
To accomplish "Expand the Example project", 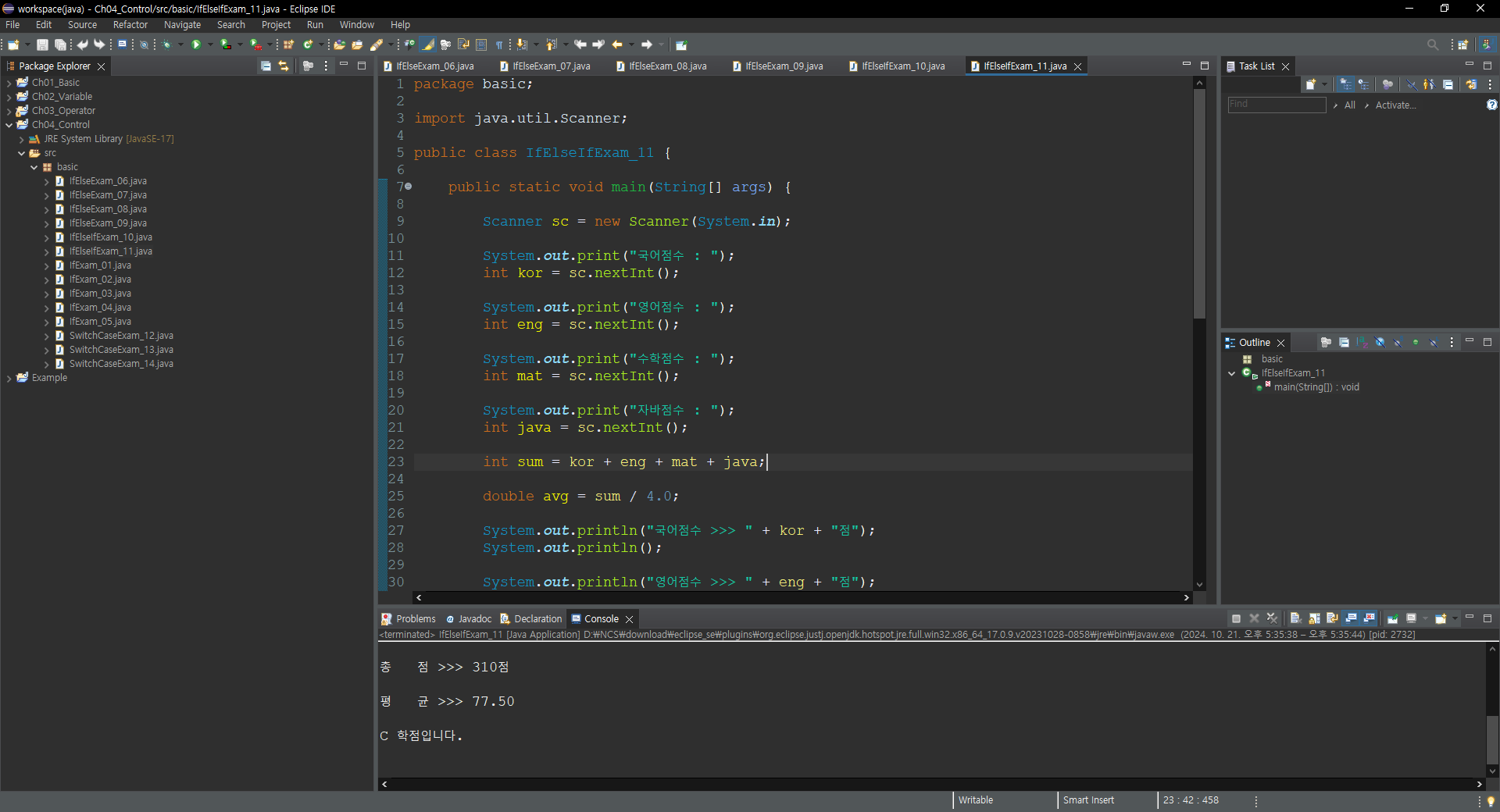I will pos(9,378).
